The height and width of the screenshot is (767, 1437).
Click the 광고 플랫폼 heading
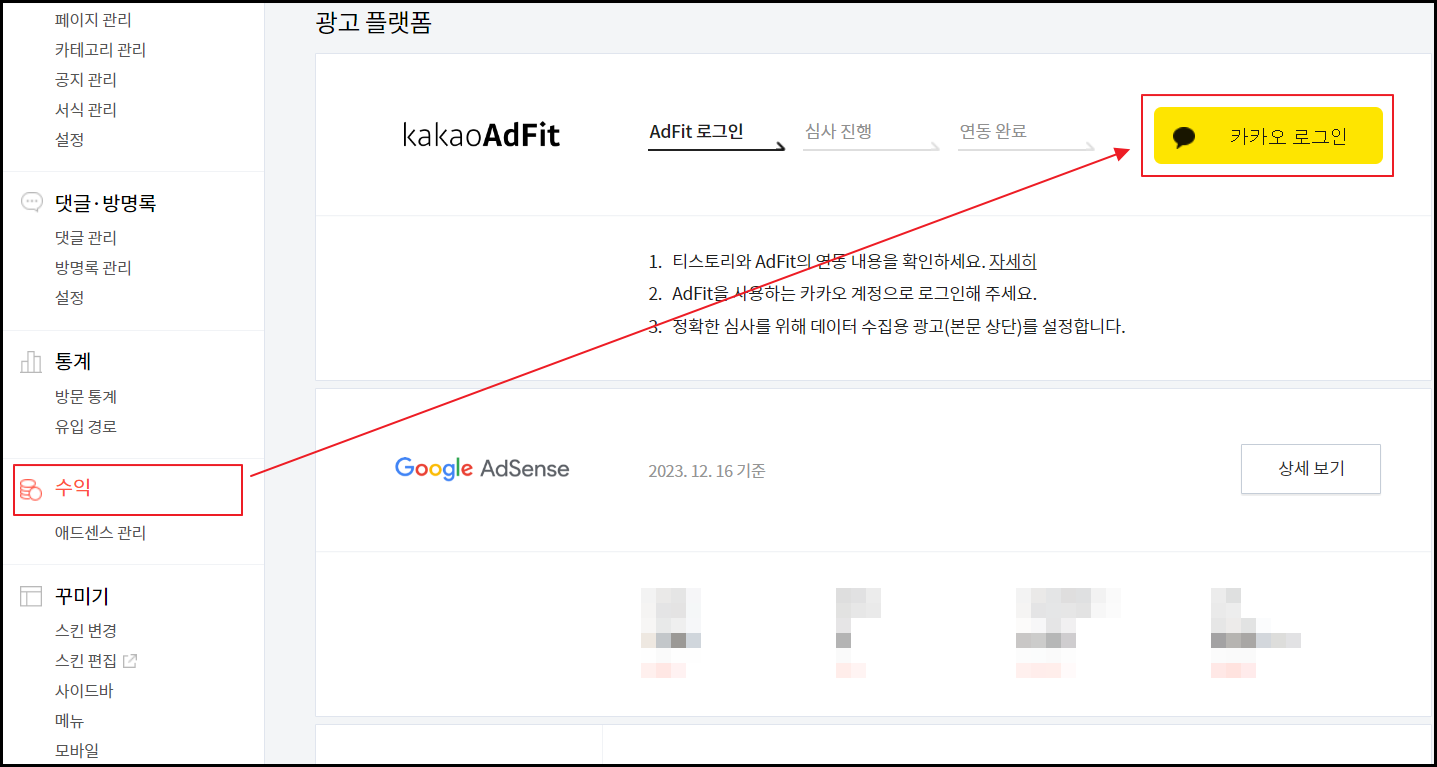point(373,23)
